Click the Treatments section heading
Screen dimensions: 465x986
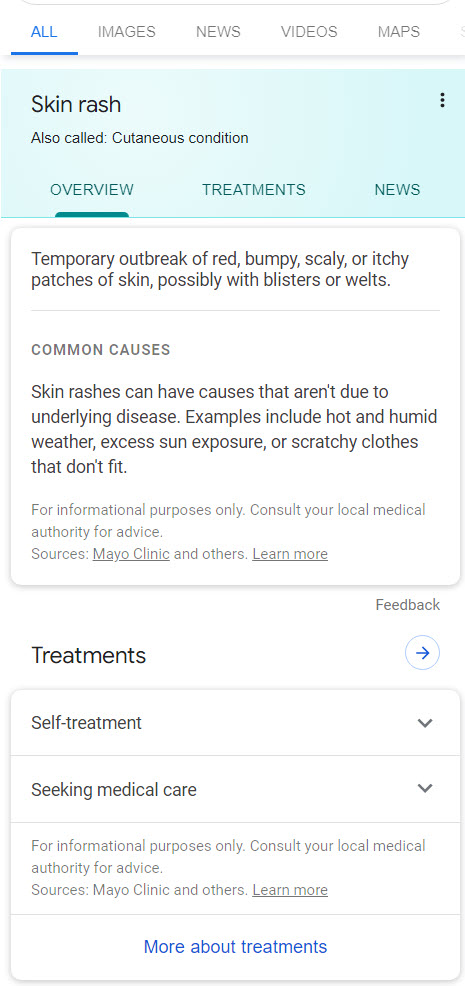click(x=89, y=655)
